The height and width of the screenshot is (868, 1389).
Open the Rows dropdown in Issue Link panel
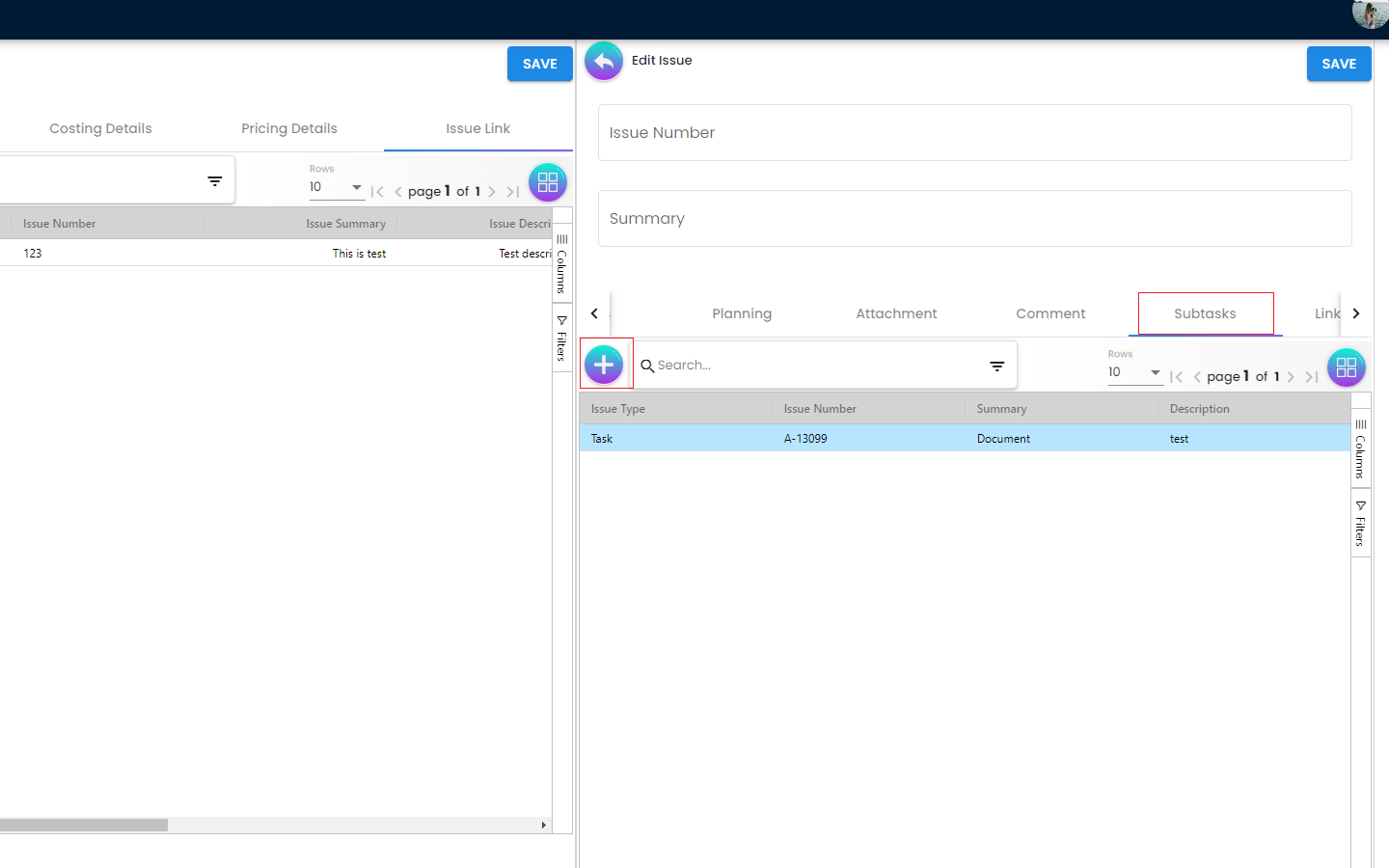coord(336,187)
